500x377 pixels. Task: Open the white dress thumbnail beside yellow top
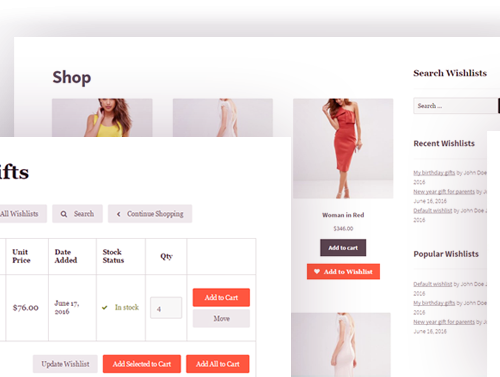(x=223, y=117)
